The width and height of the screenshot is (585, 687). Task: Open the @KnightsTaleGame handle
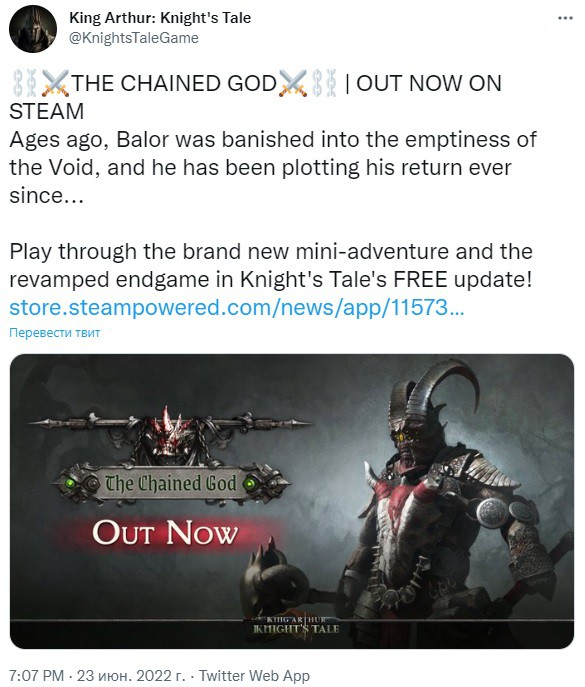[x=134, y=38]
